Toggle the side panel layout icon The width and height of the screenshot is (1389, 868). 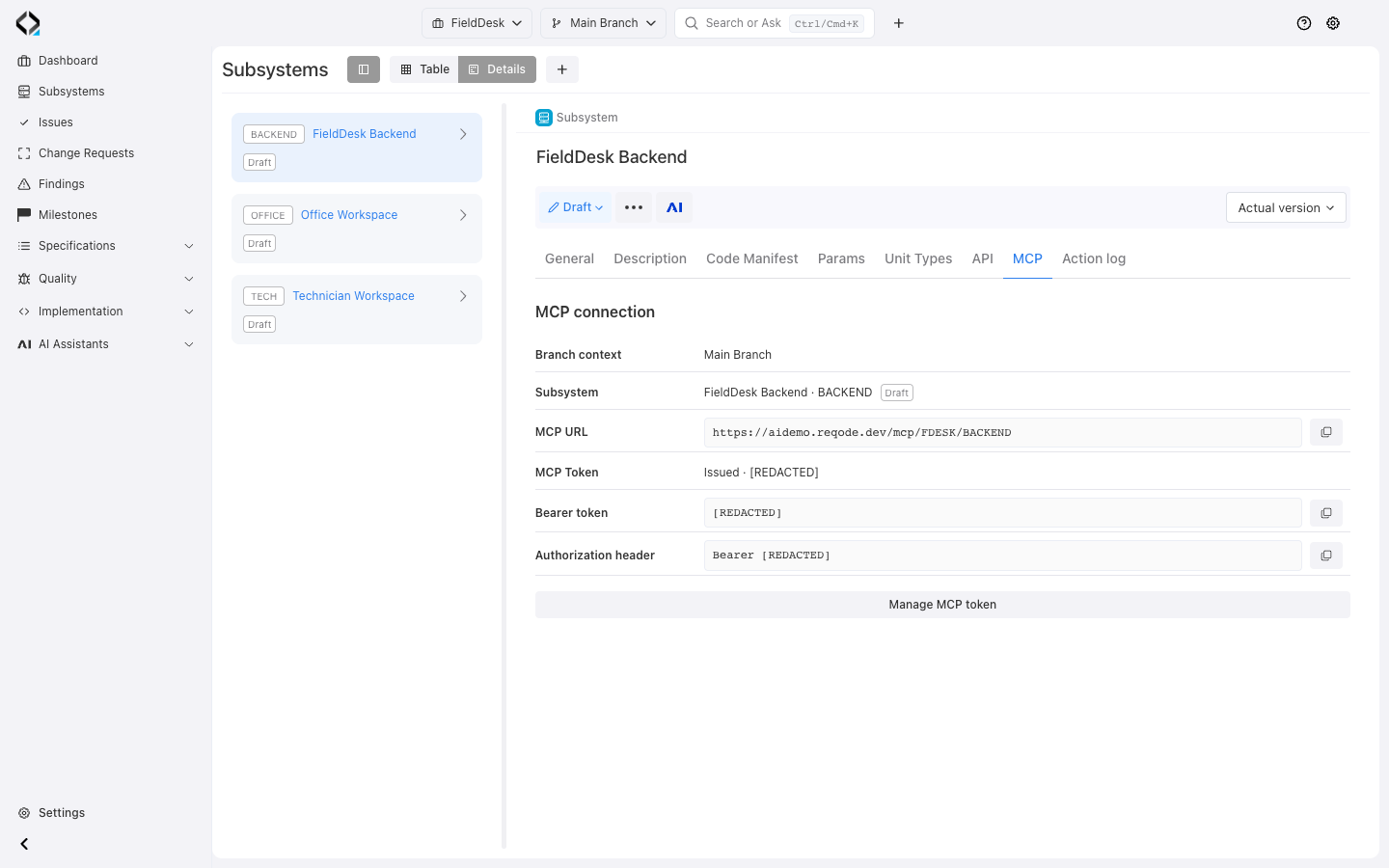click(364, 69)
